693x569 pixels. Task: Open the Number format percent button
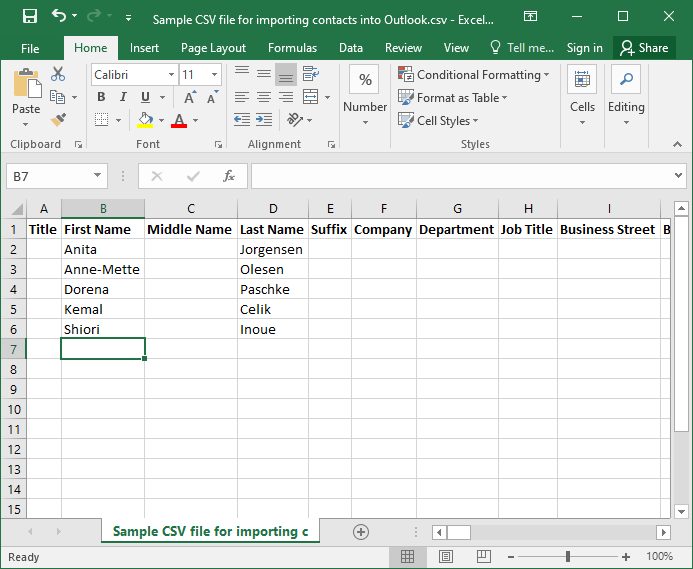(x=365, y=80)
